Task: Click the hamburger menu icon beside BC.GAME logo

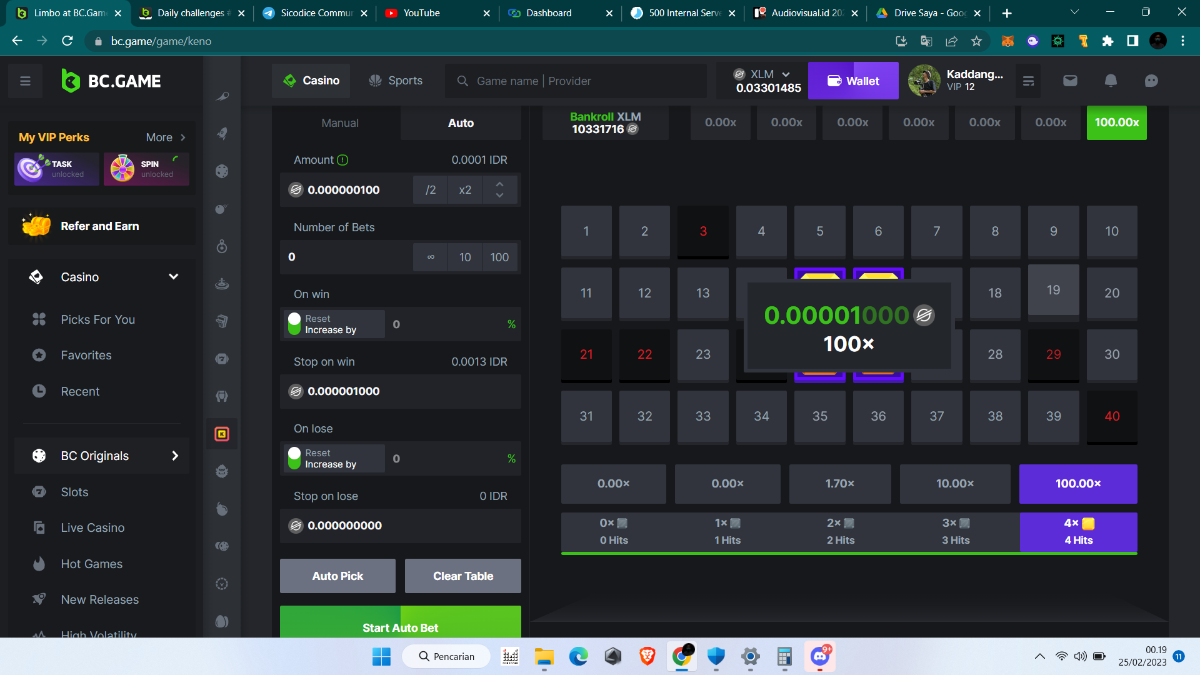Action: (x=25, y=81)
